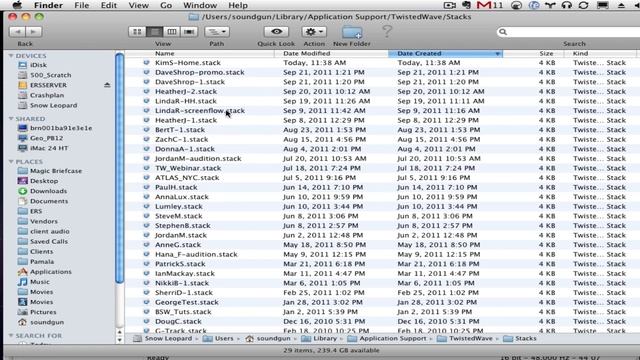Open the Action gear menu
The image size is (640, 360).
pos(314,31)
